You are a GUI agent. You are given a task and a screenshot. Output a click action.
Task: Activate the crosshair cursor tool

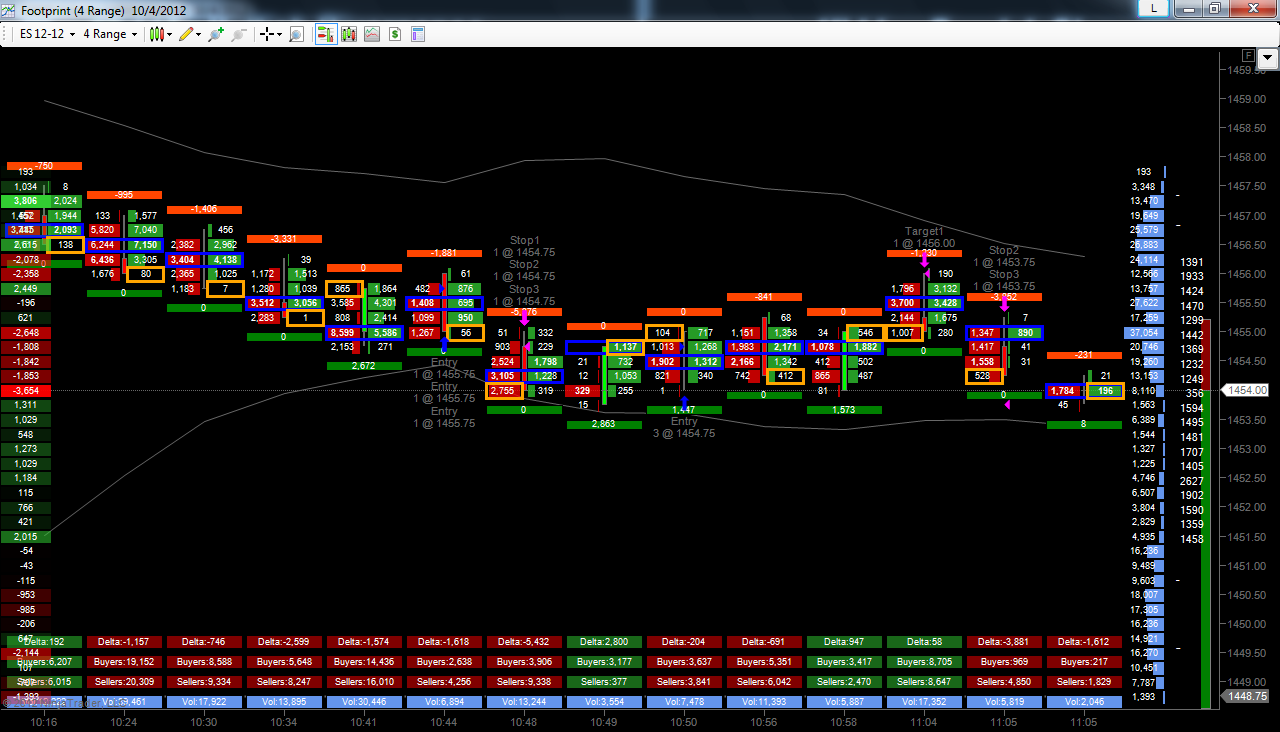[x=267, y=34]
